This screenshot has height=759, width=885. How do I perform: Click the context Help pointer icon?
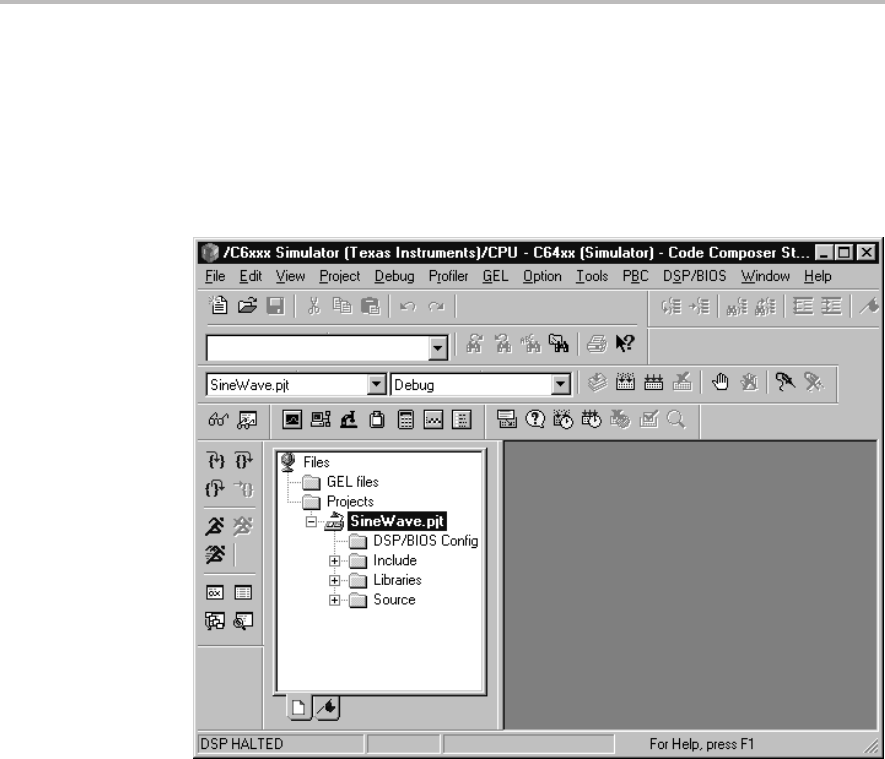(x=625, y=343)
